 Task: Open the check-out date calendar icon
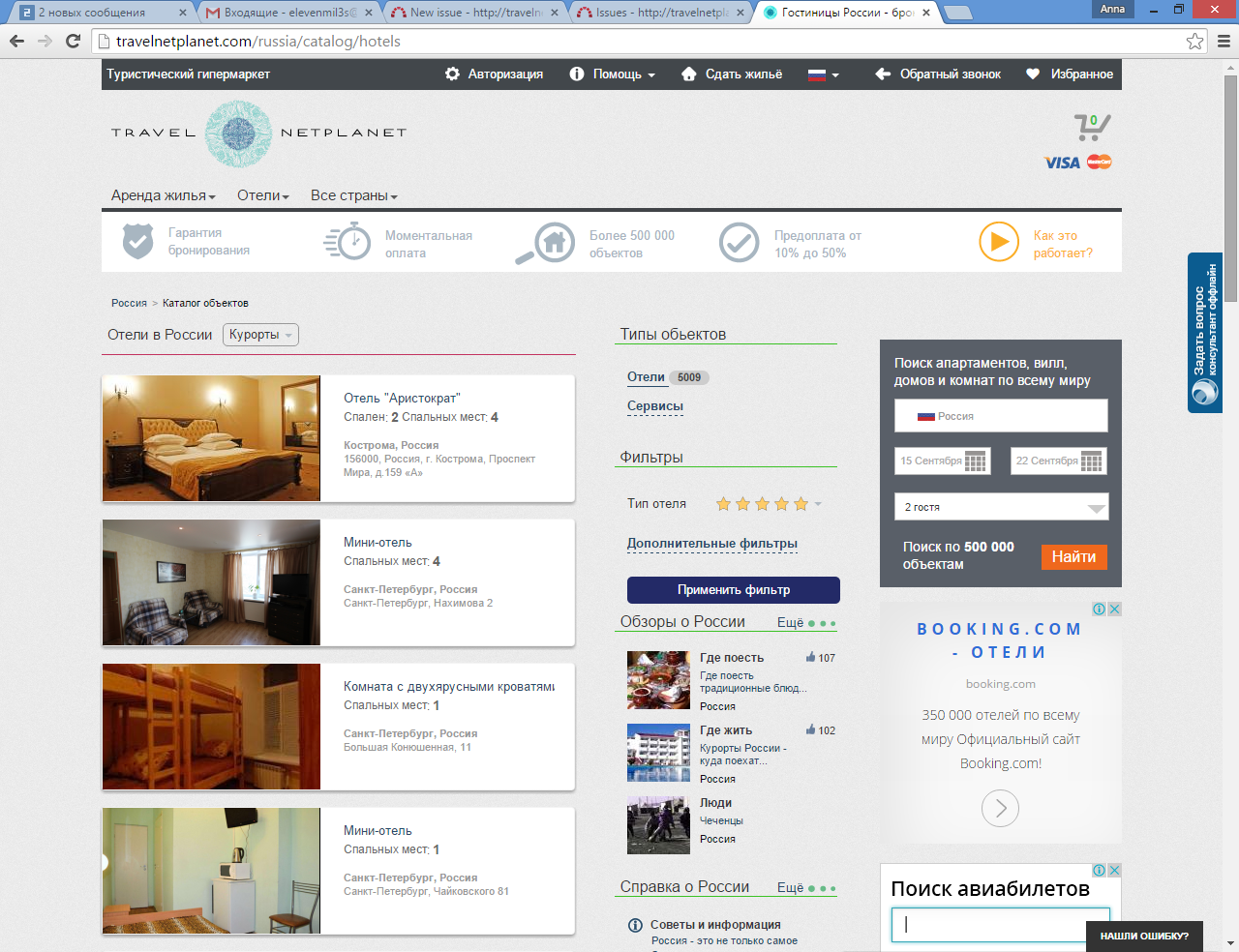point(1091,461)
